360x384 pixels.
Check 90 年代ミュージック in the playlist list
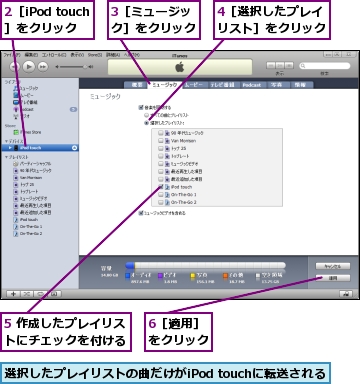click(161, 133)
